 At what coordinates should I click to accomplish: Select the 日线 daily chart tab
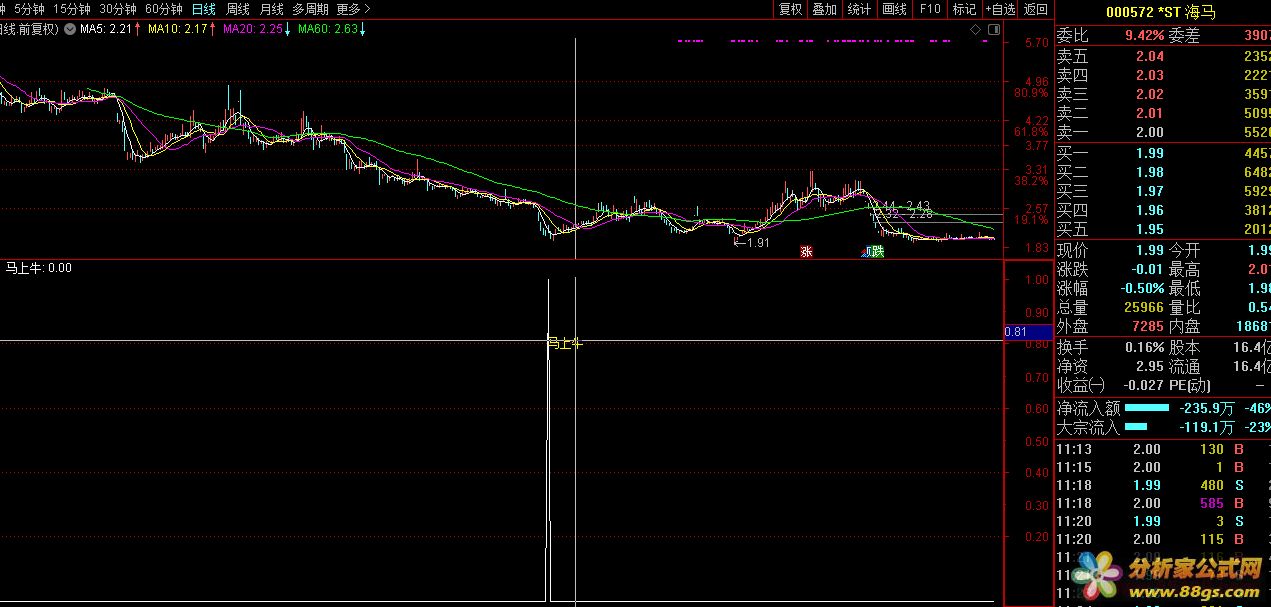[x=204, y=9]
